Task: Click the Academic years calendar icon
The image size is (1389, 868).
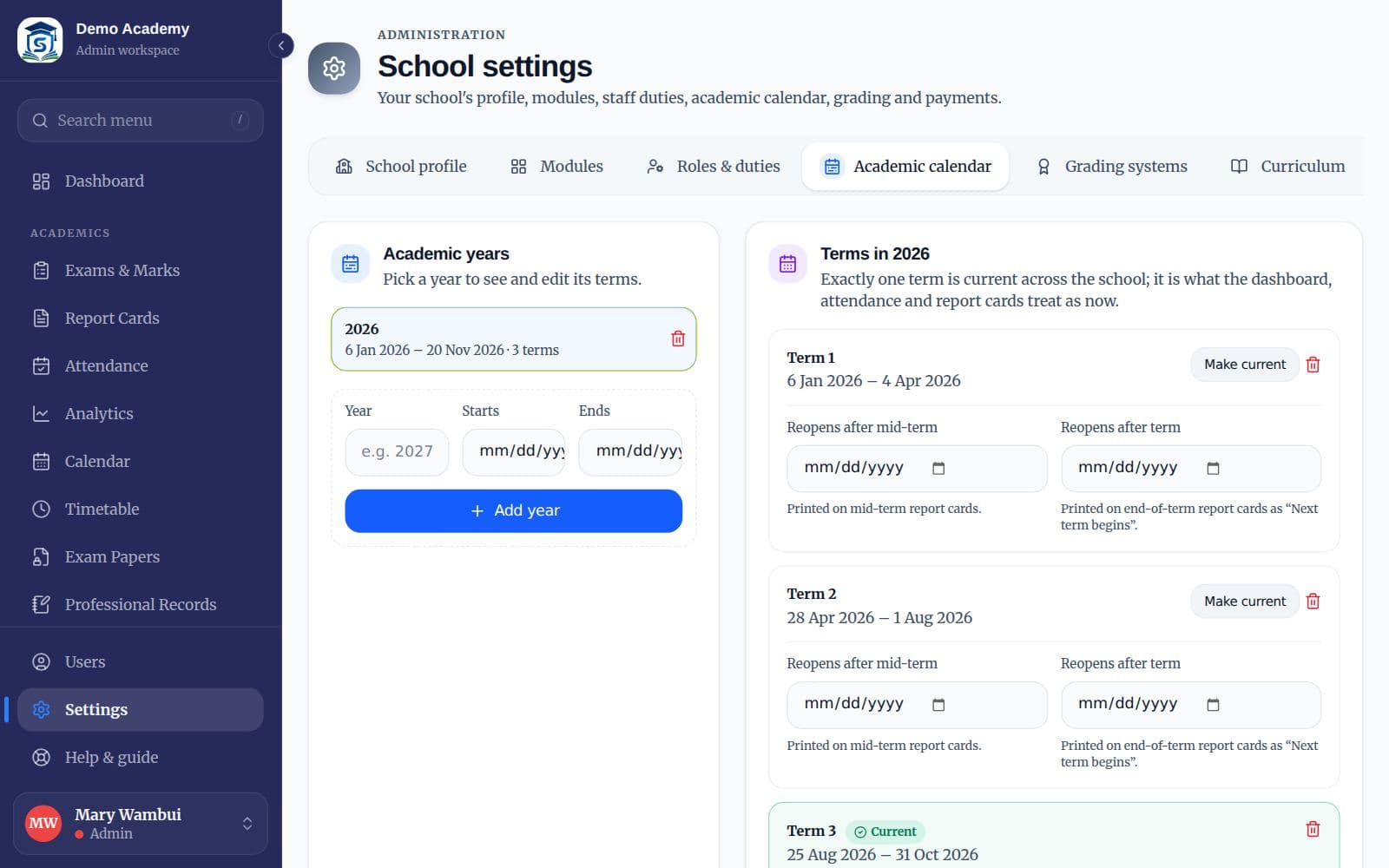Action: tap(351, 264)
